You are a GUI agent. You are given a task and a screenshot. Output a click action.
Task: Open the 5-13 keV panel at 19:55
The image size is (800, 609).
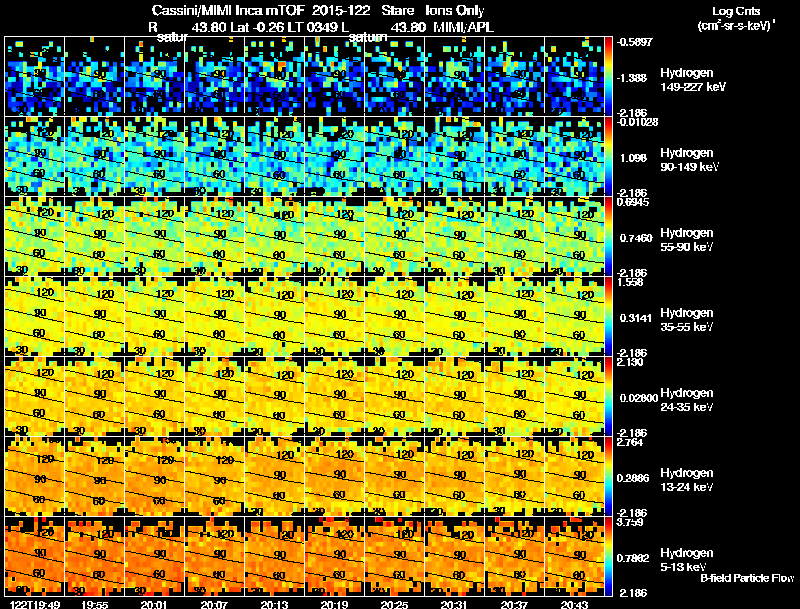coord(94,556)
